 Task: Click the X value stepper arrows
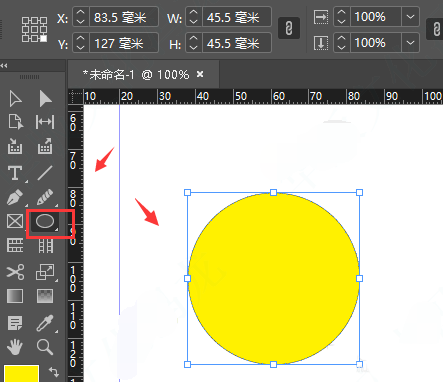pos(81,17)
